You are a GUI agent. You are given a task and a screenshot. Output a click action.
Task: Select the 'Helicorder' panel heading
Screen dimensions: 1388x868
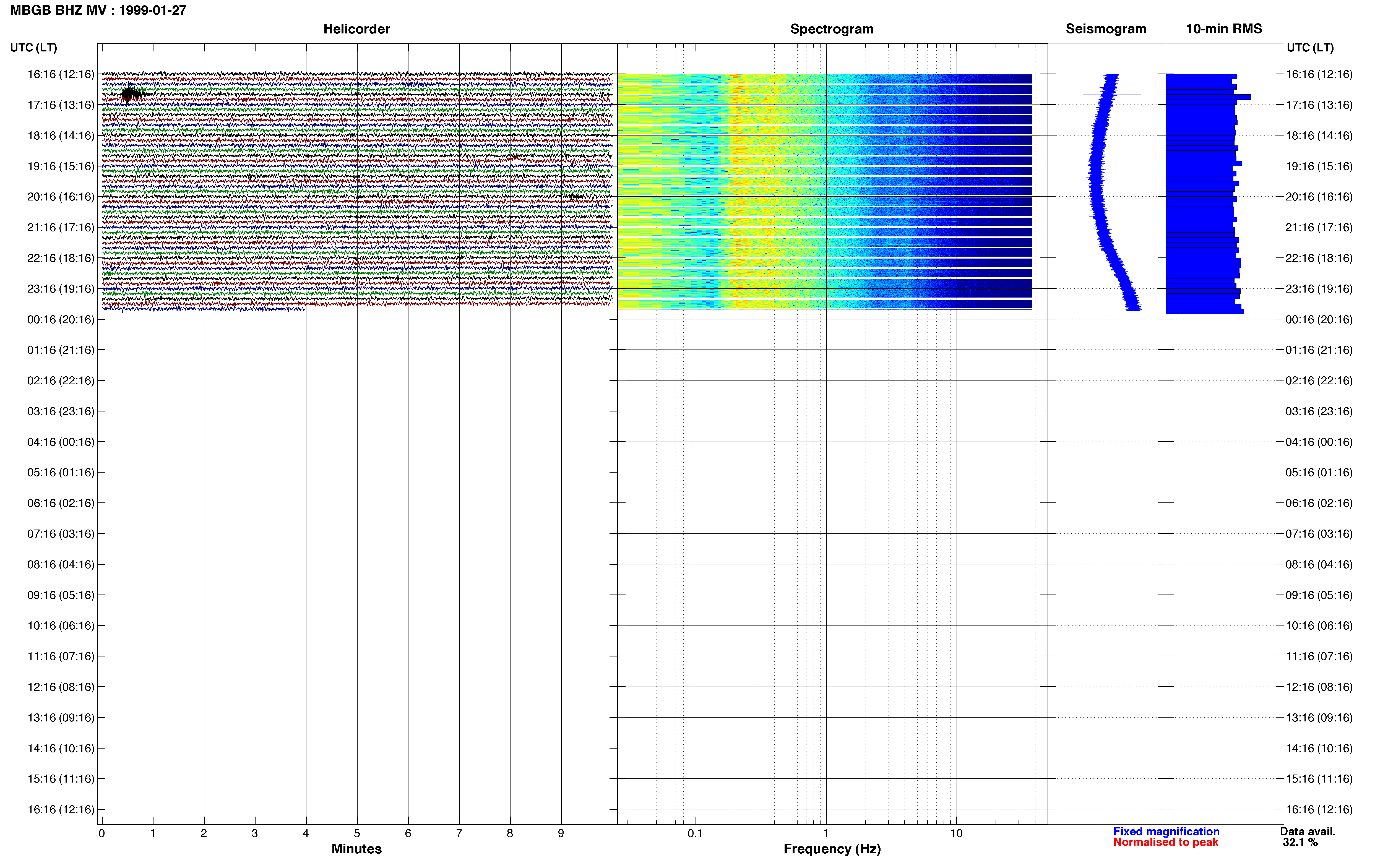356,29
